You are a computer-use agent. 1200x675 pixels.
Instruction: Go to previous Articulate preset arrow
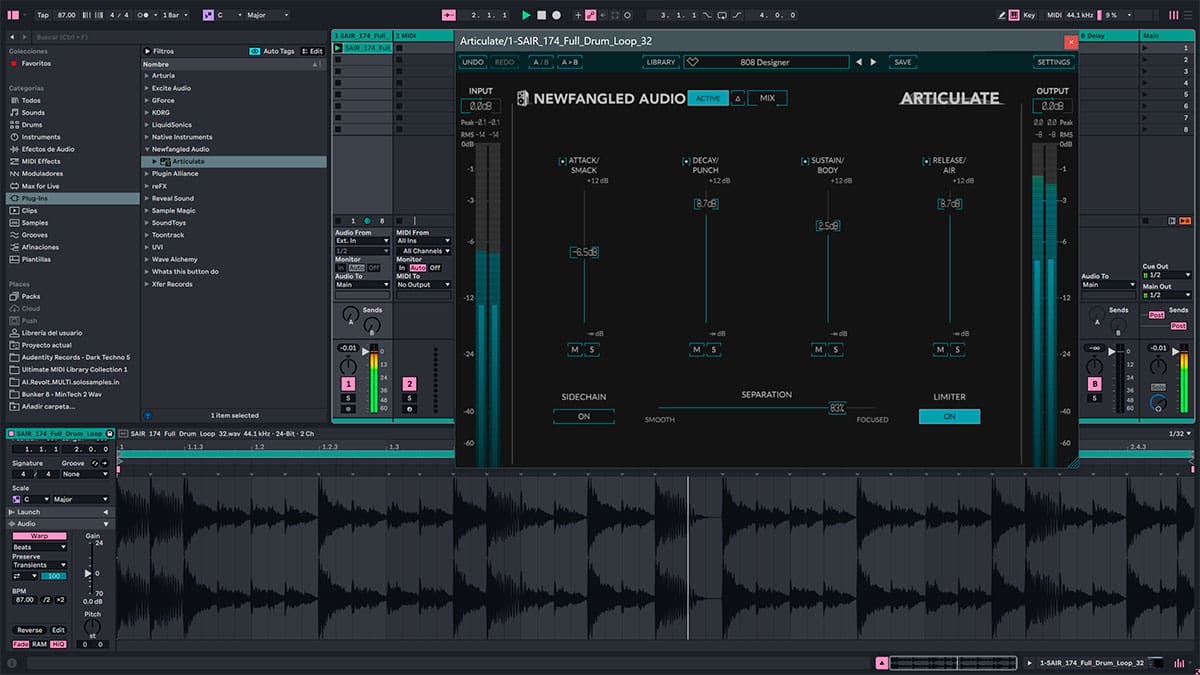(858, 62)
